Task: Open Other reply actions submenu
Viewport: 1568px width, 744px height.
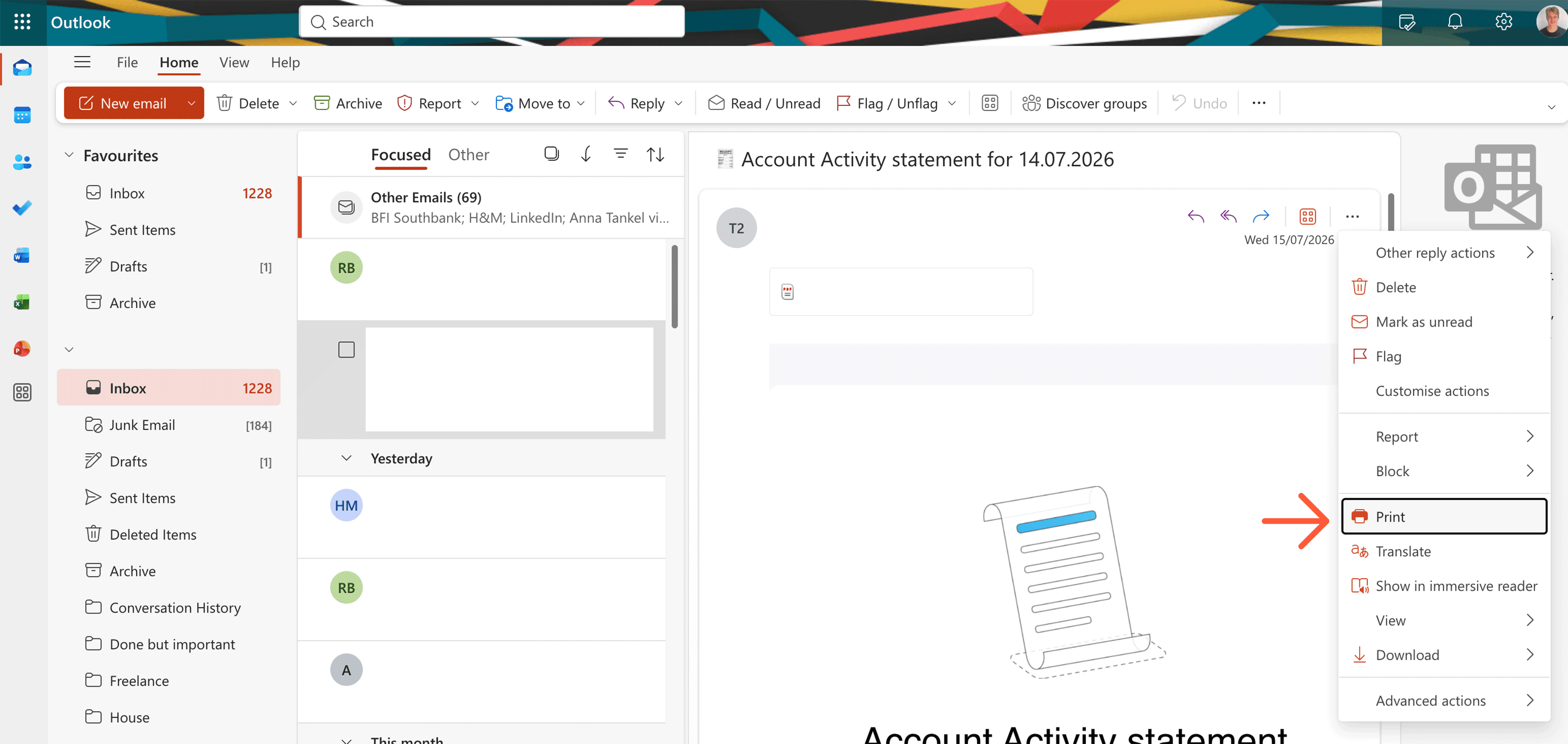Action: click(x=1444, y=253)
